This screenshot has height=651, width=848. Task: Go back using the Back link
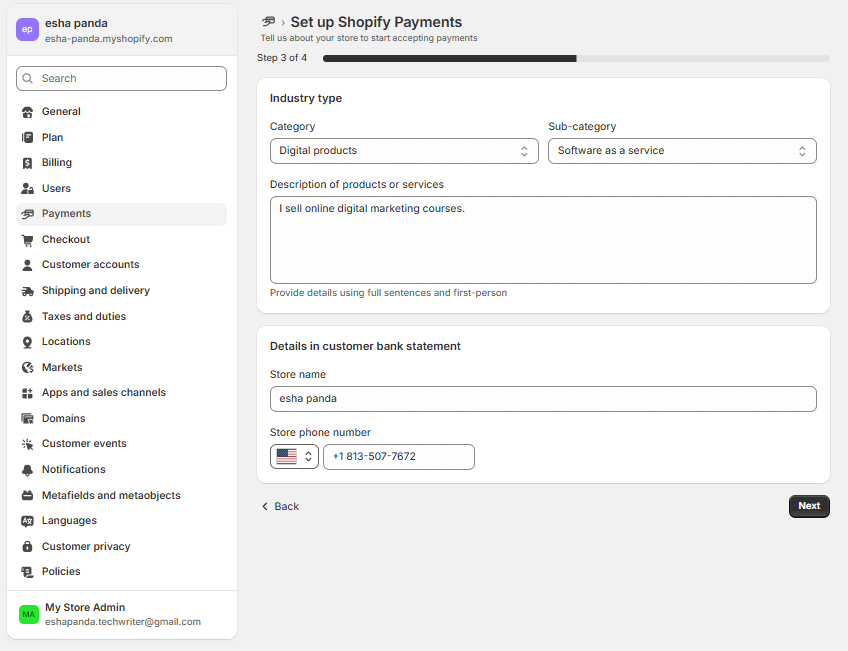pos(280,506)
